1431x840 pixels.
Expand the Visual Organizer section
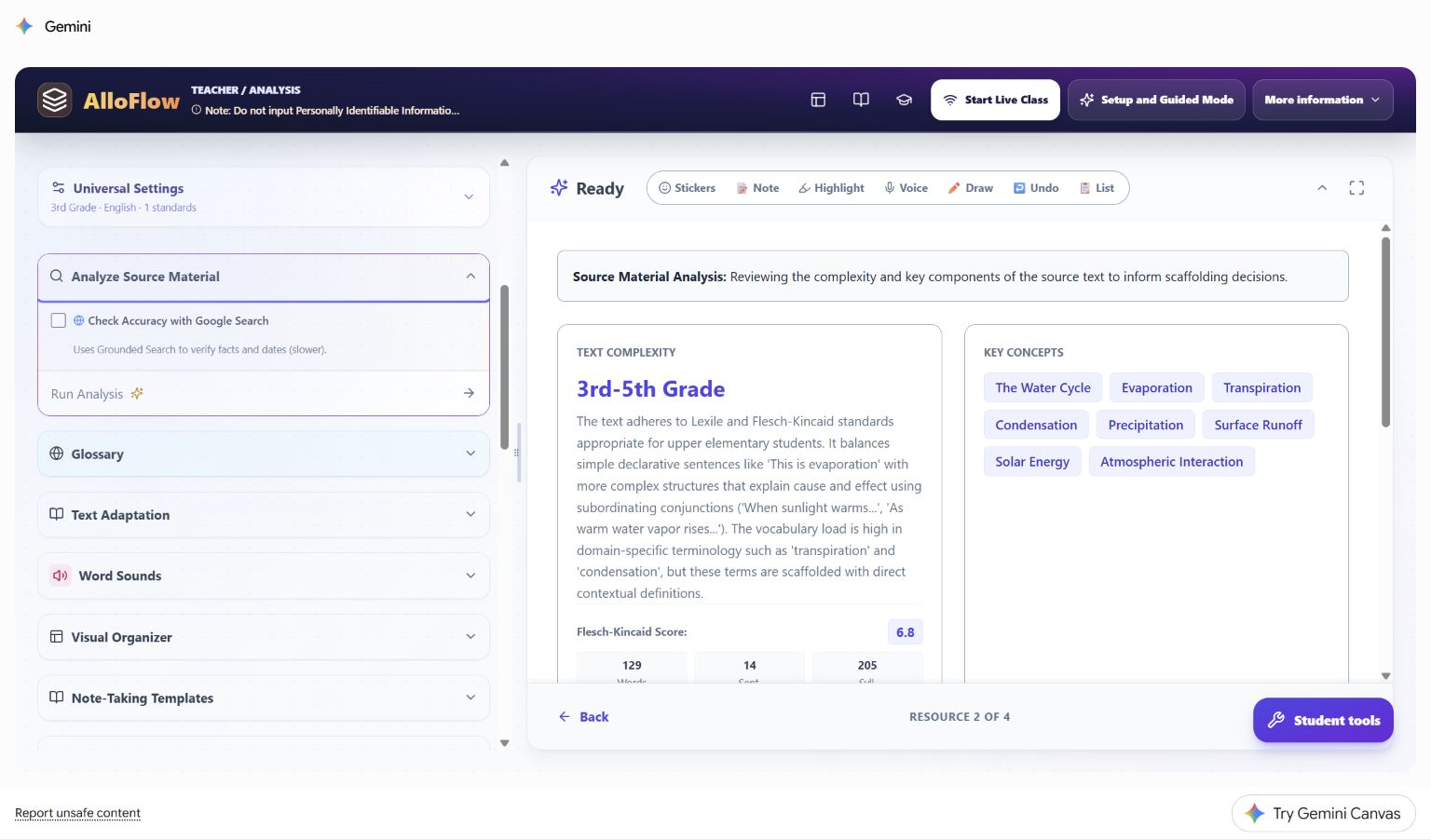pos(264,637)
